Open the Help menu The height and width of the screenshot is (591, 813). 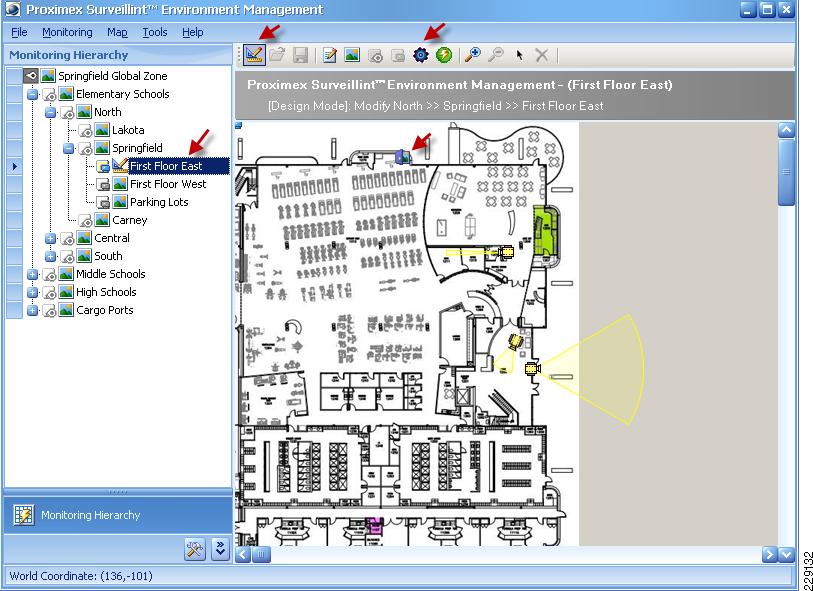click(x=192, y=32)
